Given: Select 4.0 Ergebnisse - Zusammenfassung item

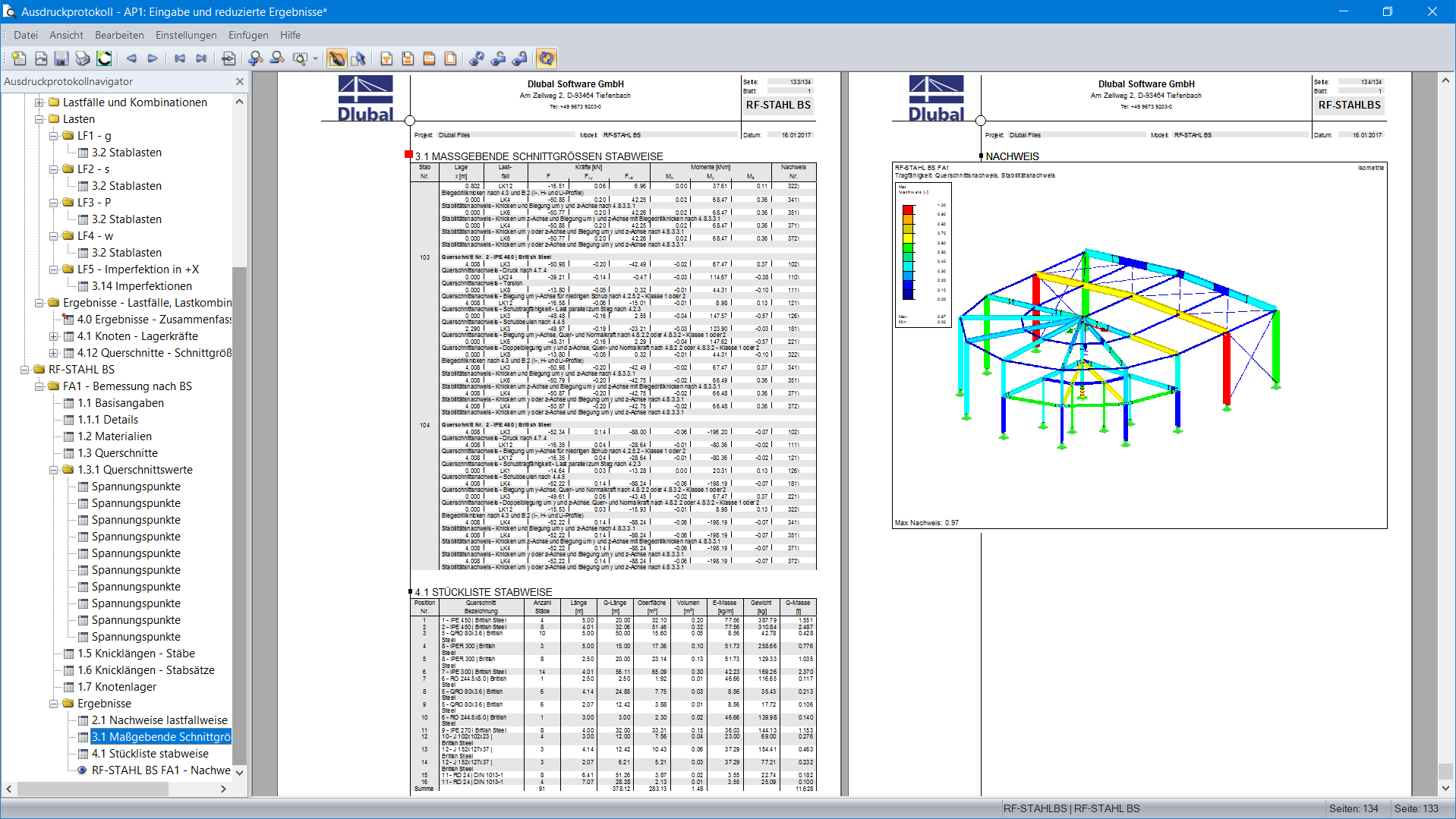Looking at the screenshot, I should pyautogui.click(x=154, y=320).
